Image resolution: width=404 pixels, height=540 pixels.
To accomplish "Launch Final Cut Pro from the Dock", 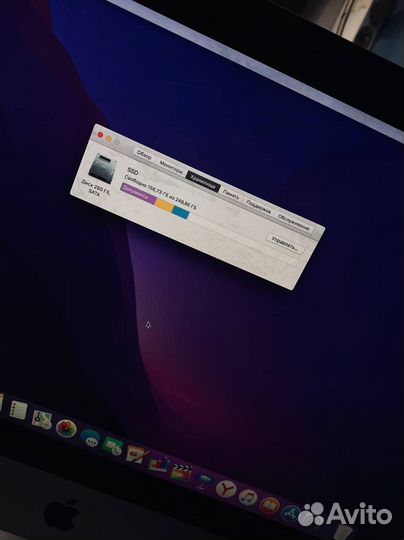I will click(x=182, y=471).
